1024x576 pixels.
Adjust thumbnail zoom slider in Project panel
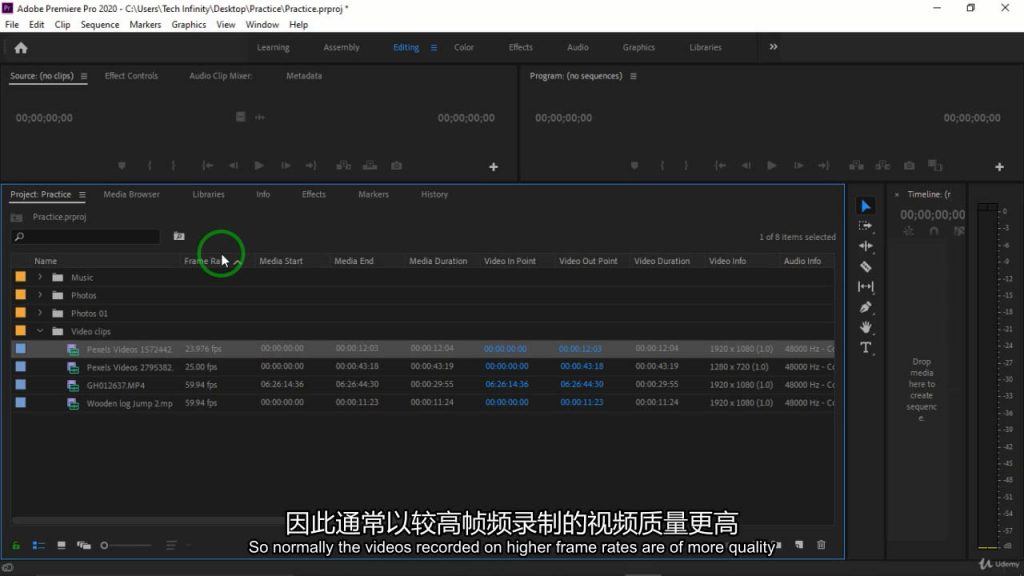125,545
